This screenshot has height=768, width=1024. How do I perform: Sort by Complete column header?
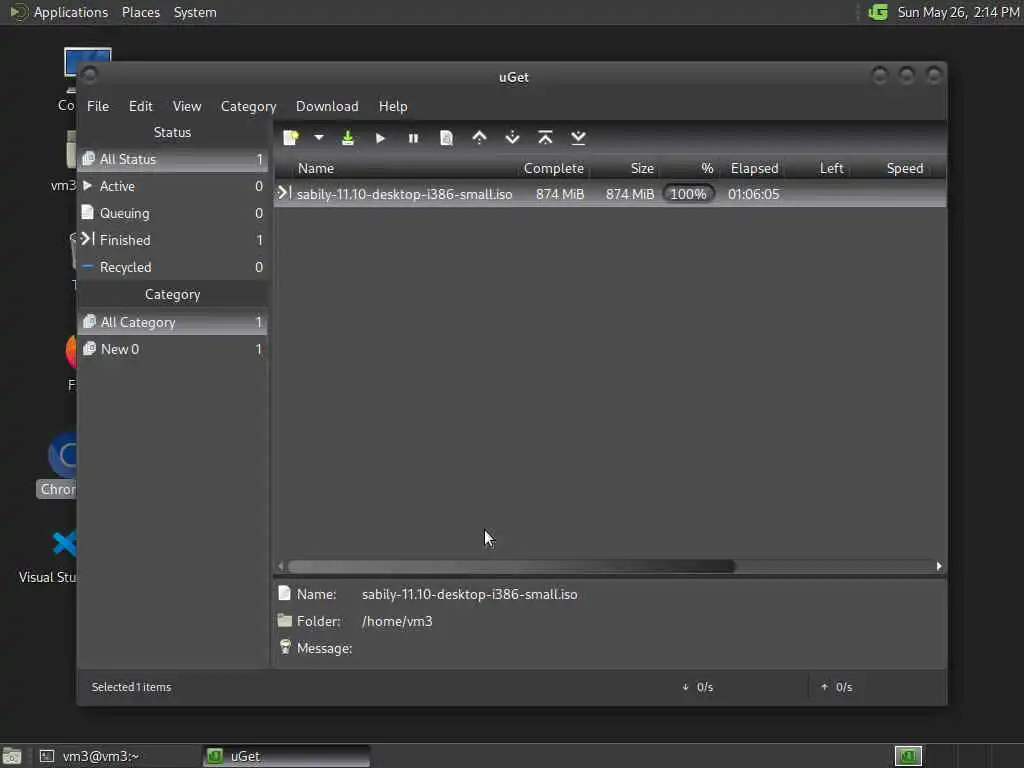pos(554,168)
